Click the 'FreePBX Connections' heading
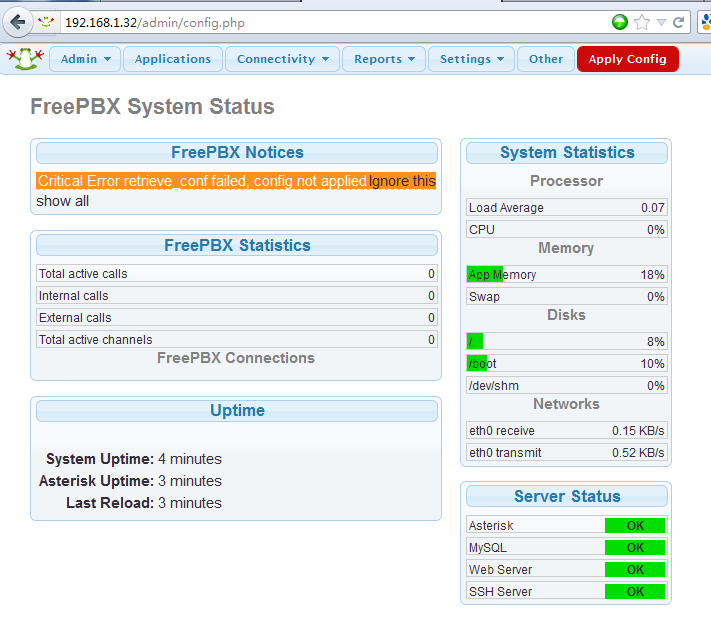 [x=236, y=358]
